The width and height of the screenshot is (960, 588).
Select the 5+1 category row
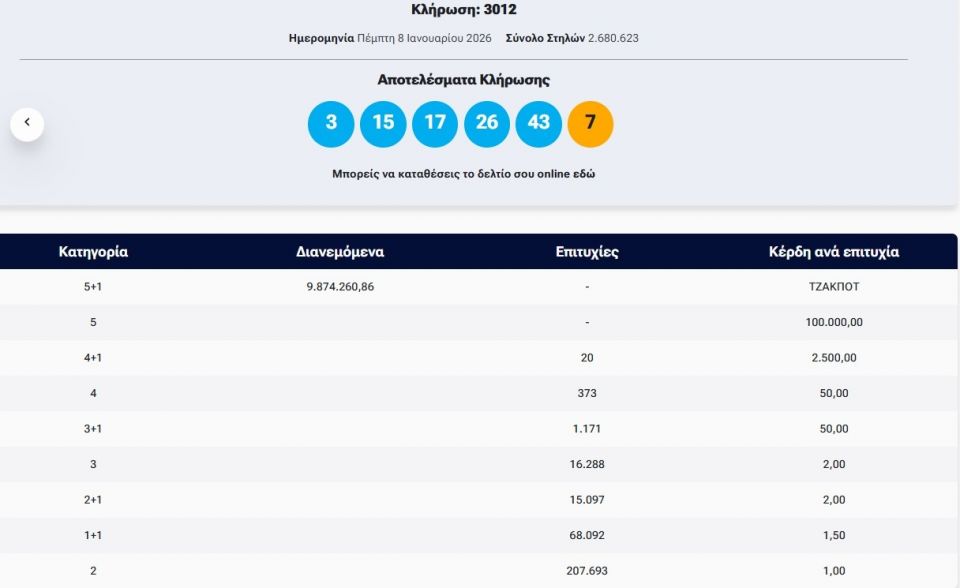point(94,286)
